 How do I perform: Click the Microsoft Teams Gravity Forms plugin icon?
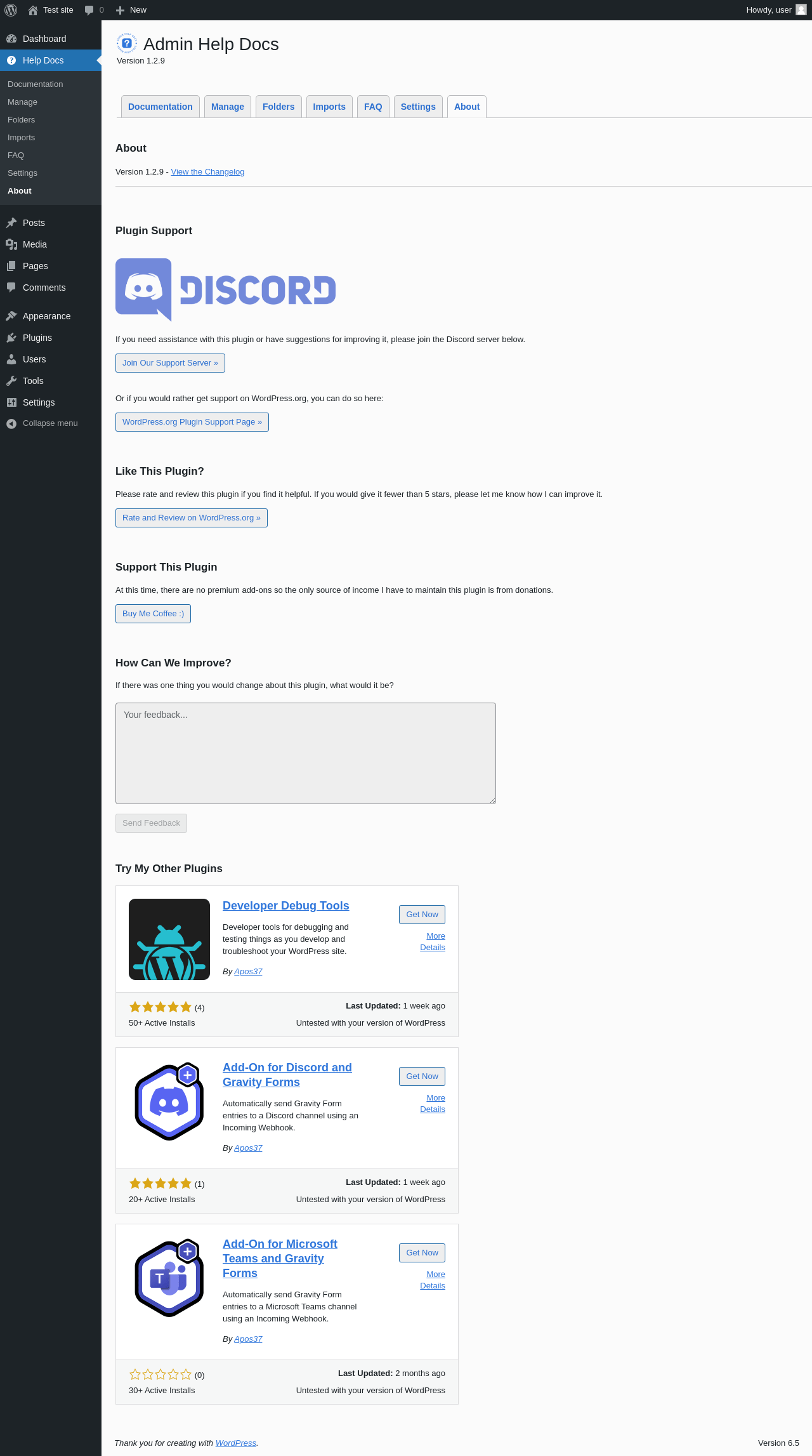pos(169,1278)
